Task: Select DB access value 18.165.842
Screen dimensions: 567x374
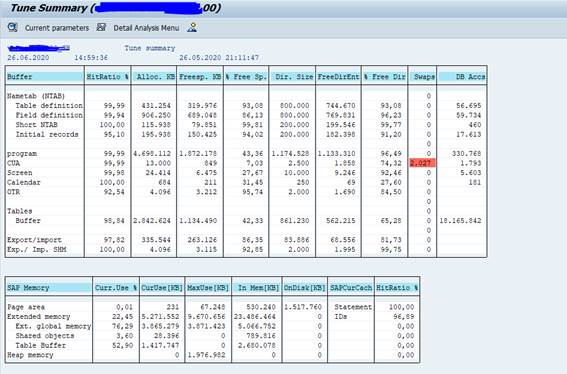Action: (x=460, y=221)
